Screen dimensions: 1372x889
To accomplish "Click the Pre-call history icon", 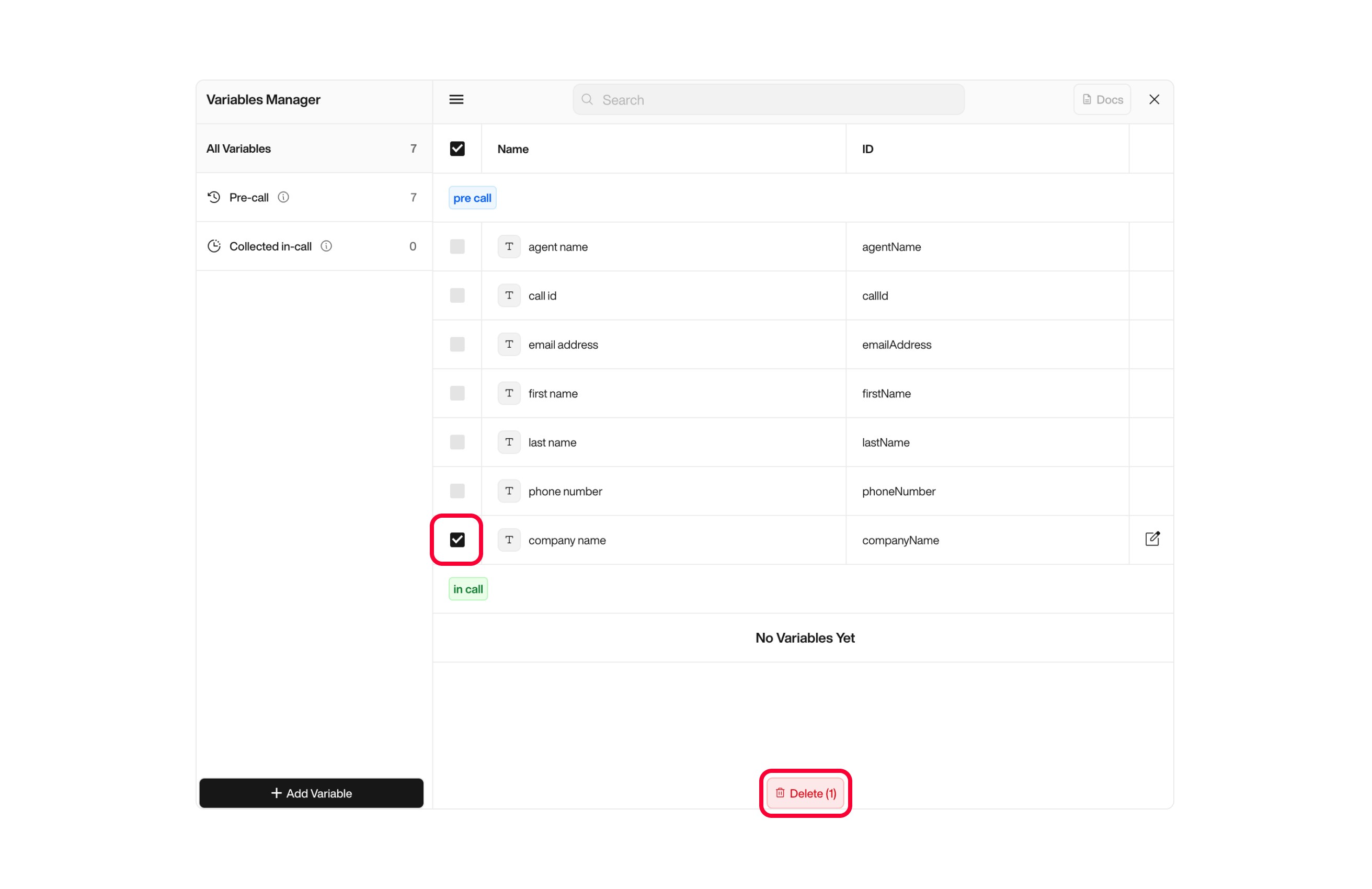I will (213, 197).
